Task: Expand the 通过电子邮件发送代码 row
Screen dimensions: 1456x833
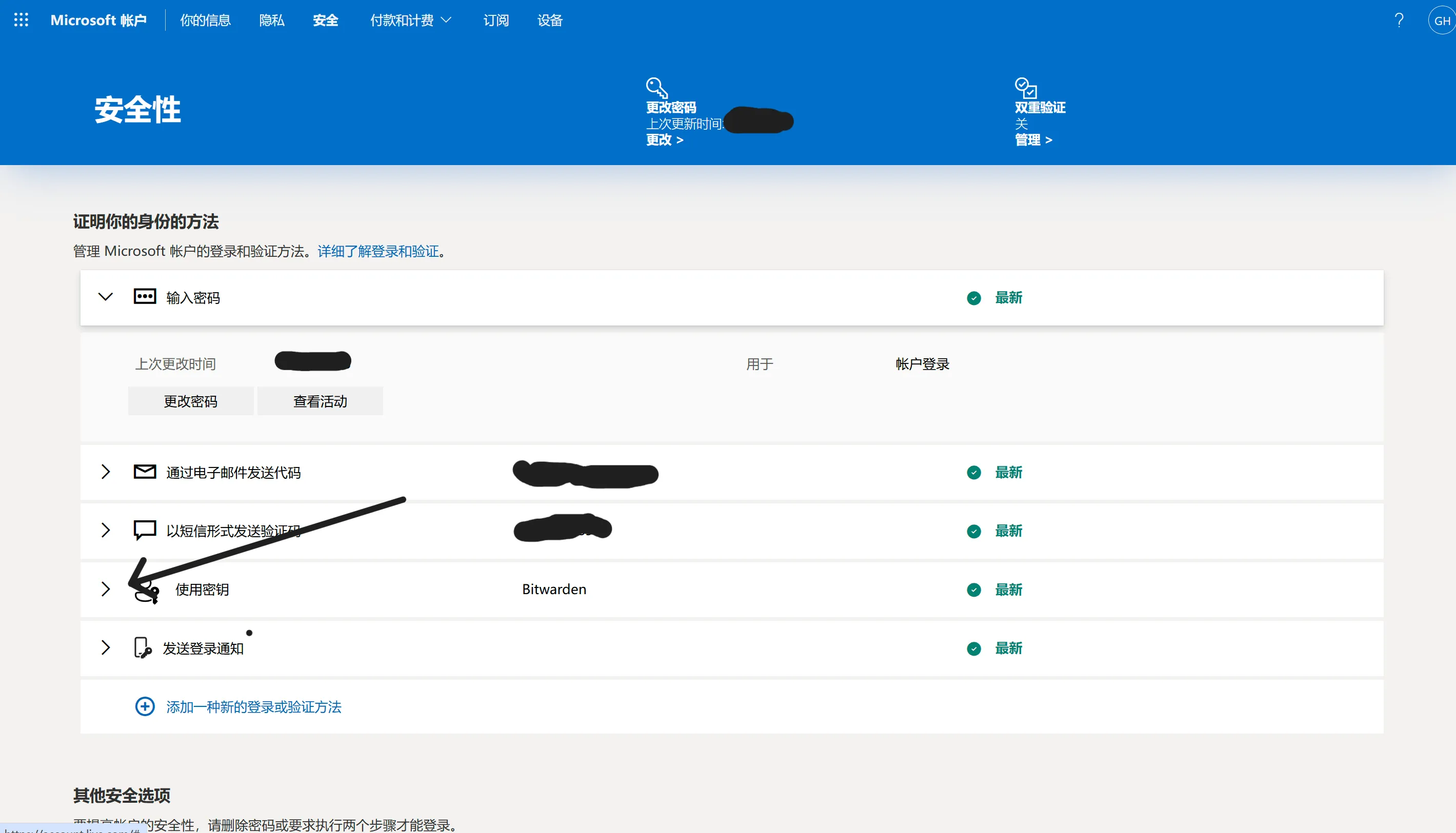Action: coord(105,472)
